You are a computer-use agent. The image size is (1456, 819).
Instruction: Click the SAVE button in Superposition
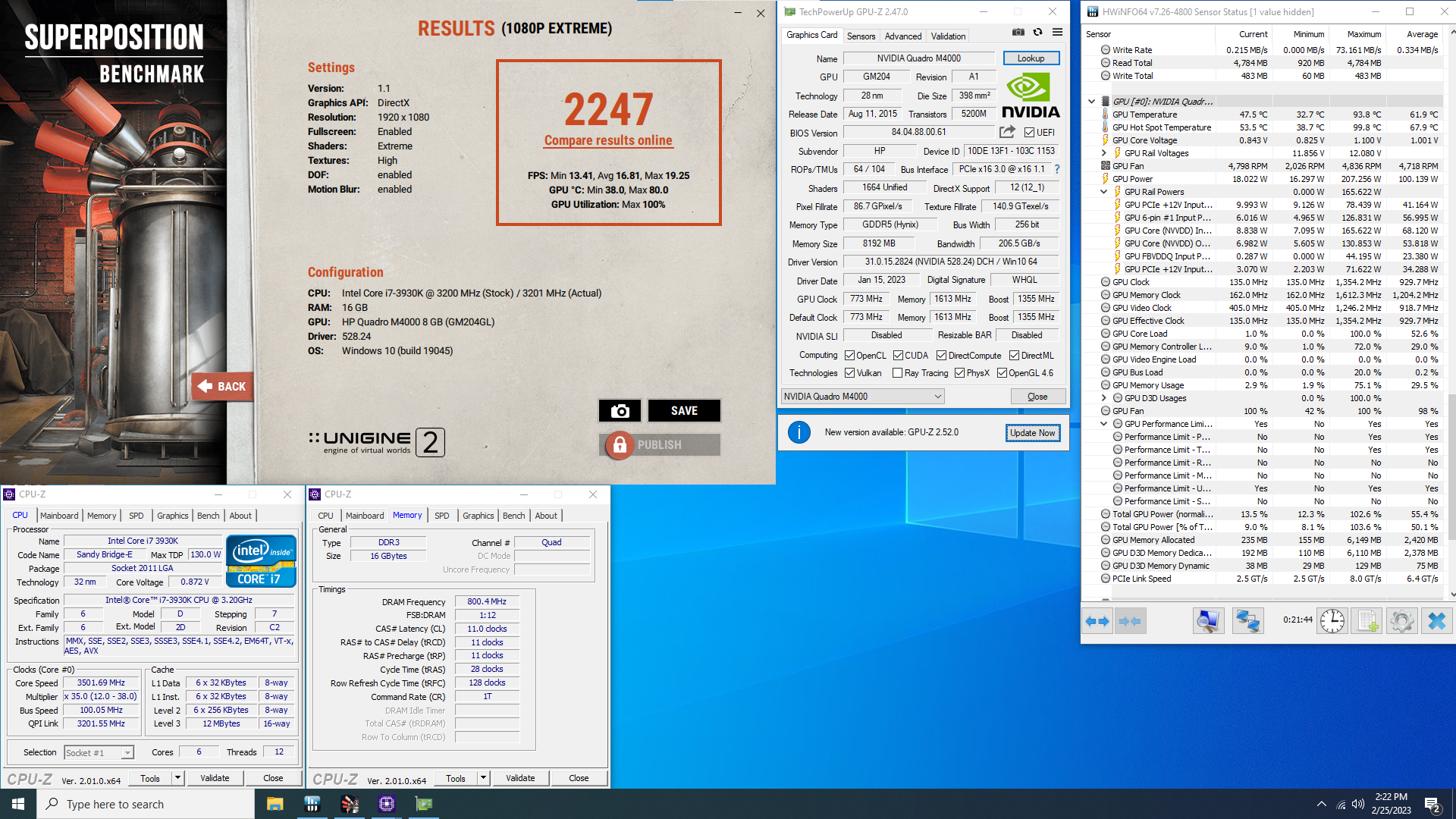click(x=684, y=410)
